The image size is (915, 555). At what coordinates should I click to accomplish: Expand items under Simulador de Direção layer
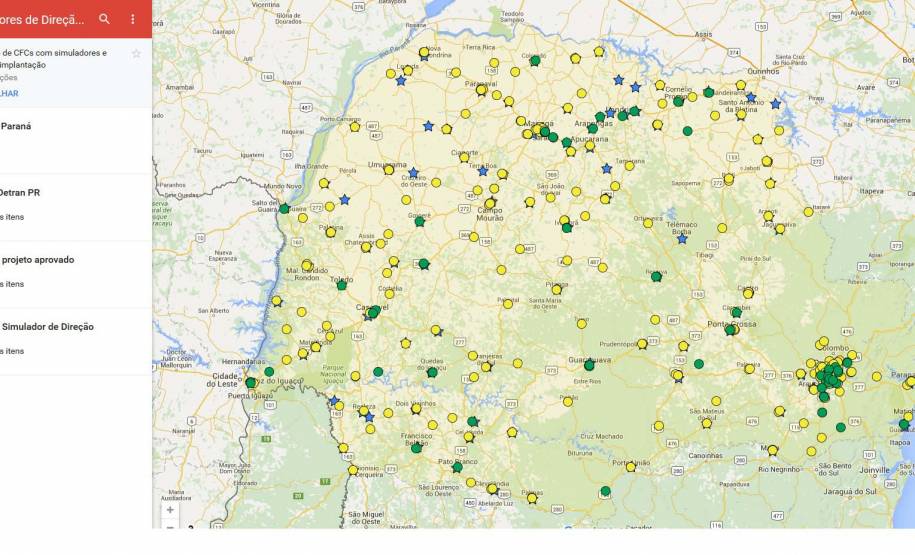click(10, 351)
